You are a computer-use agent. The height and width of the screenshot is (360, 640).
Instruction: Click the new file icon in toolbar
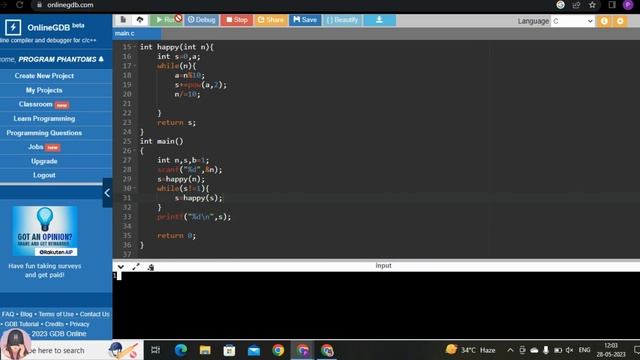[x=123, y=20]
